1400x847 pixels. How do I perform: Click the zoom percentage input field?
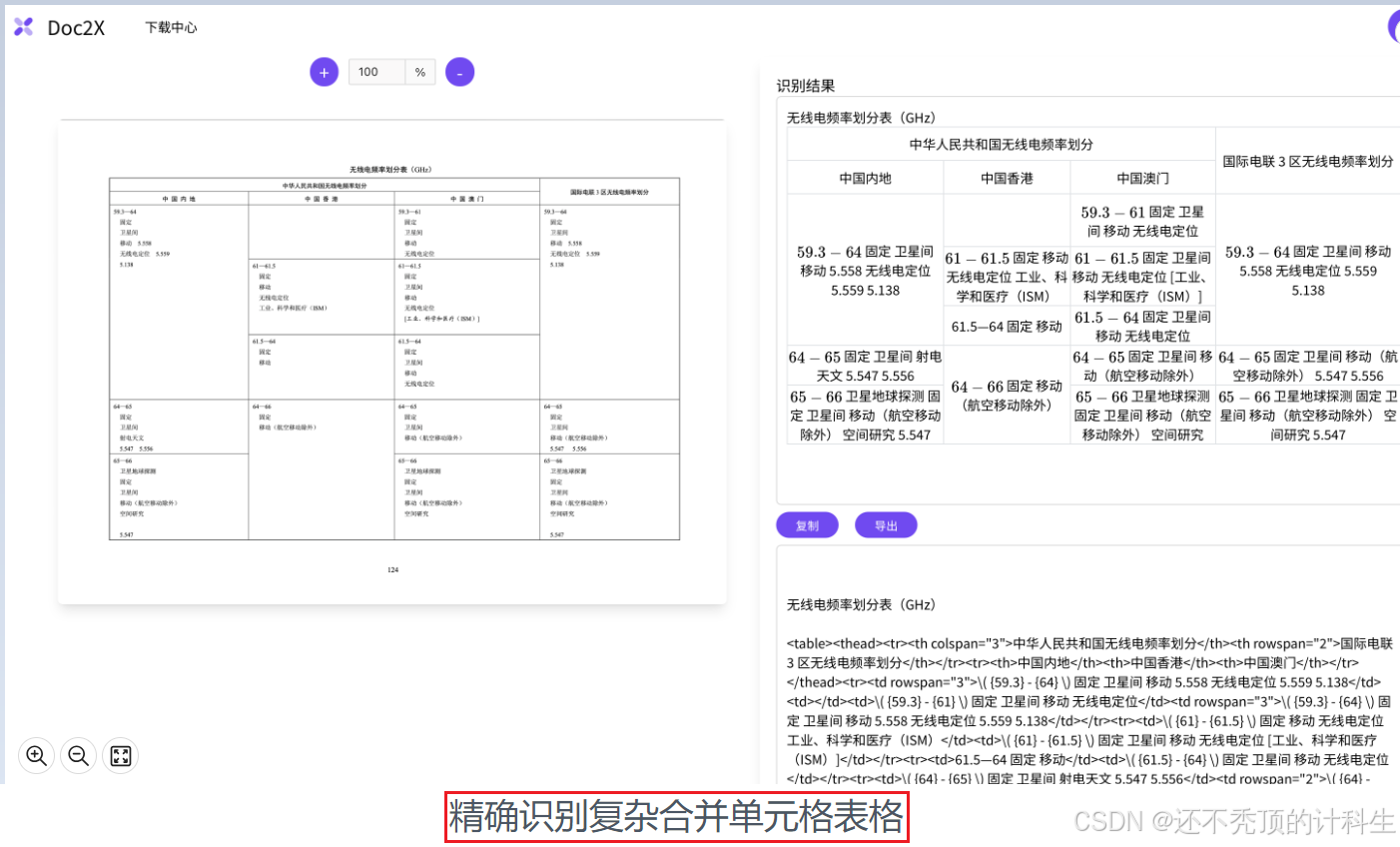[376, 72]
